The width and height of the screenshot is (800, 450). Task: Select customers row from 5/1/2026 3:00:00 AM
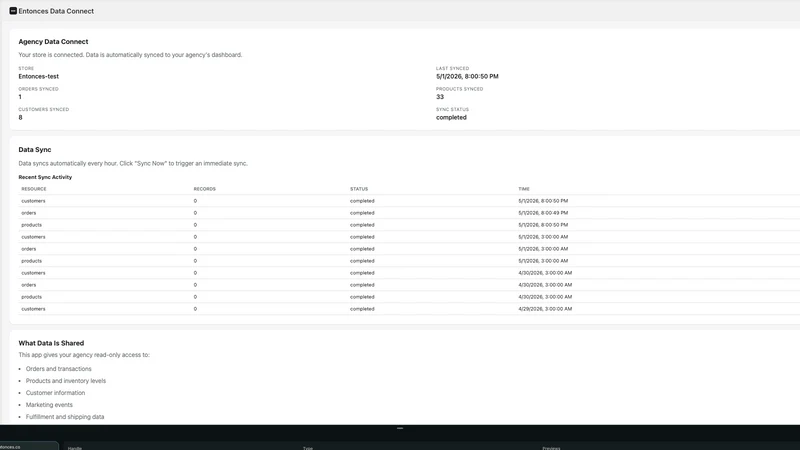[409, 237]
